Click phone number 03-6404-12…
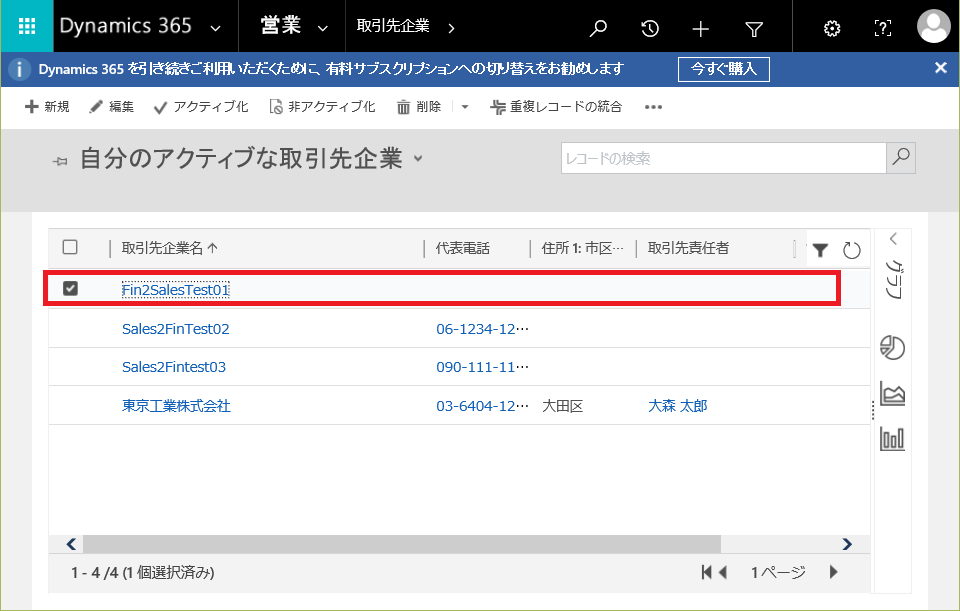This screenshot has width=960, height=611. [482, 406]
